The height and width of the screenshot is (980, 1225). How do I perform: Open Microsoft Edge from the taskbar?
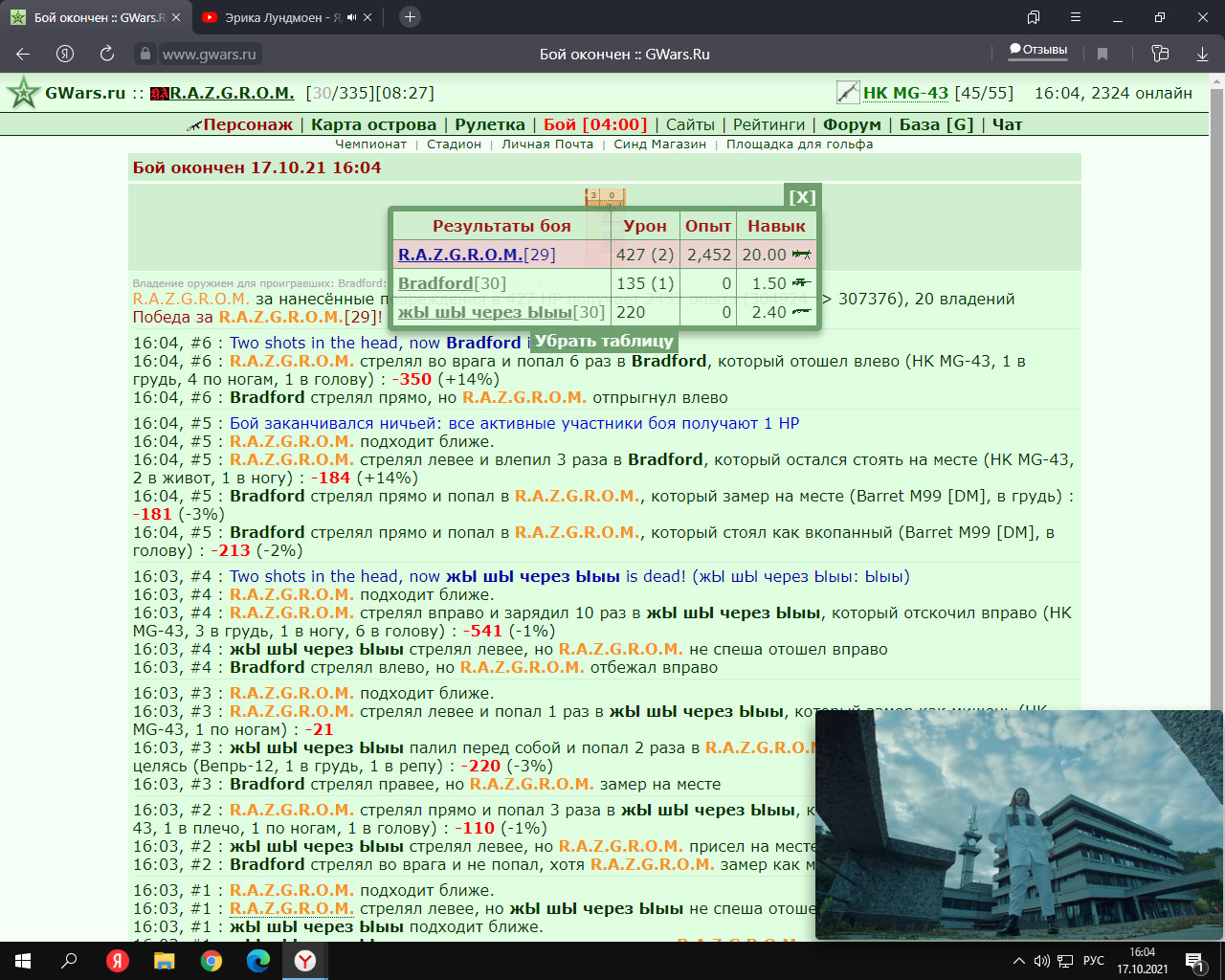pos(258,961)
